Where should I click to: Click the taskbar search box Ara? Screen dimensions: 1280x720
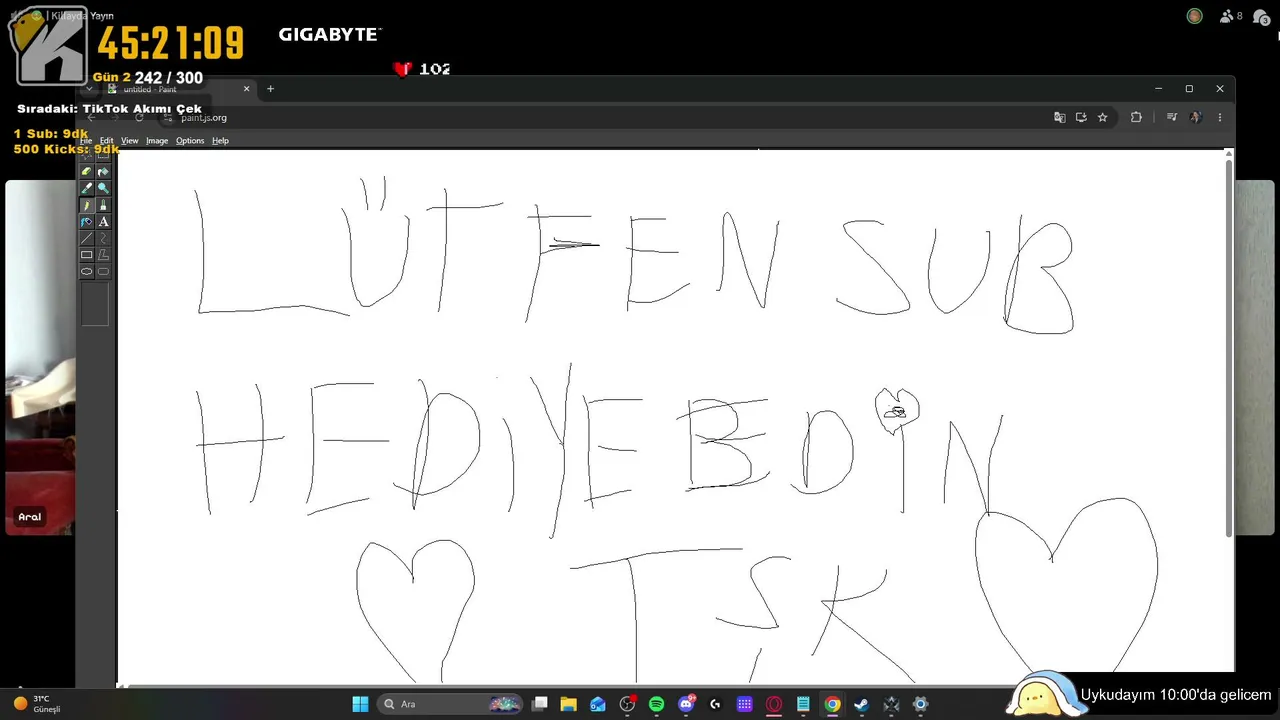450,704
